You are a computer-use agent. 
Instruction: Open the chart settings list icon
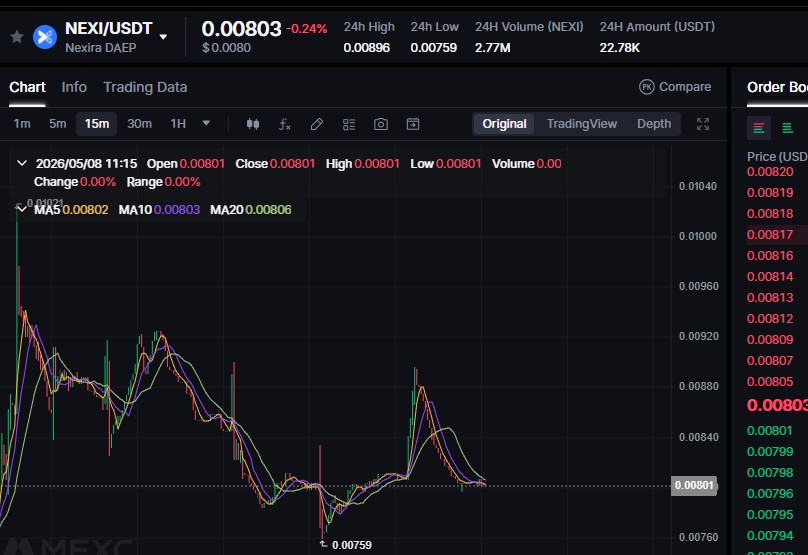349,124
